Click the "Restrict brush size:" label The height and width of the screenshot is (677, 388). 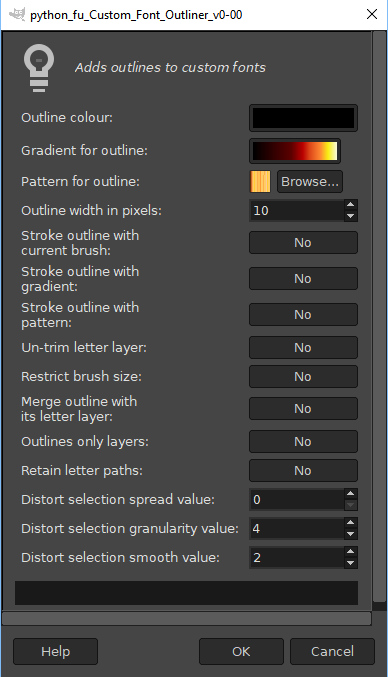[x=81, y=376]
